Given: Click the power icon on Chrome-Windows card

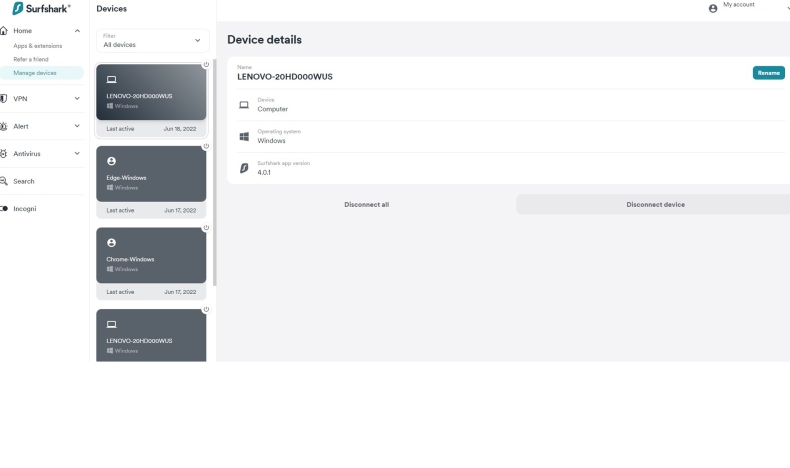Looking at the screenshot, I should [x=206, y=227].
